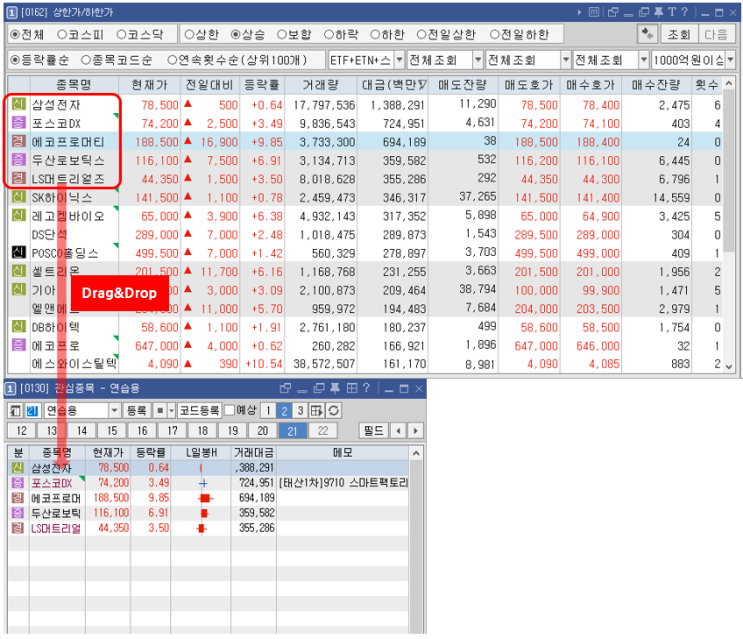The height and width of the screenshot is (639, 743).
Task: Enable the 예상 checkbox
Action: 229,410
